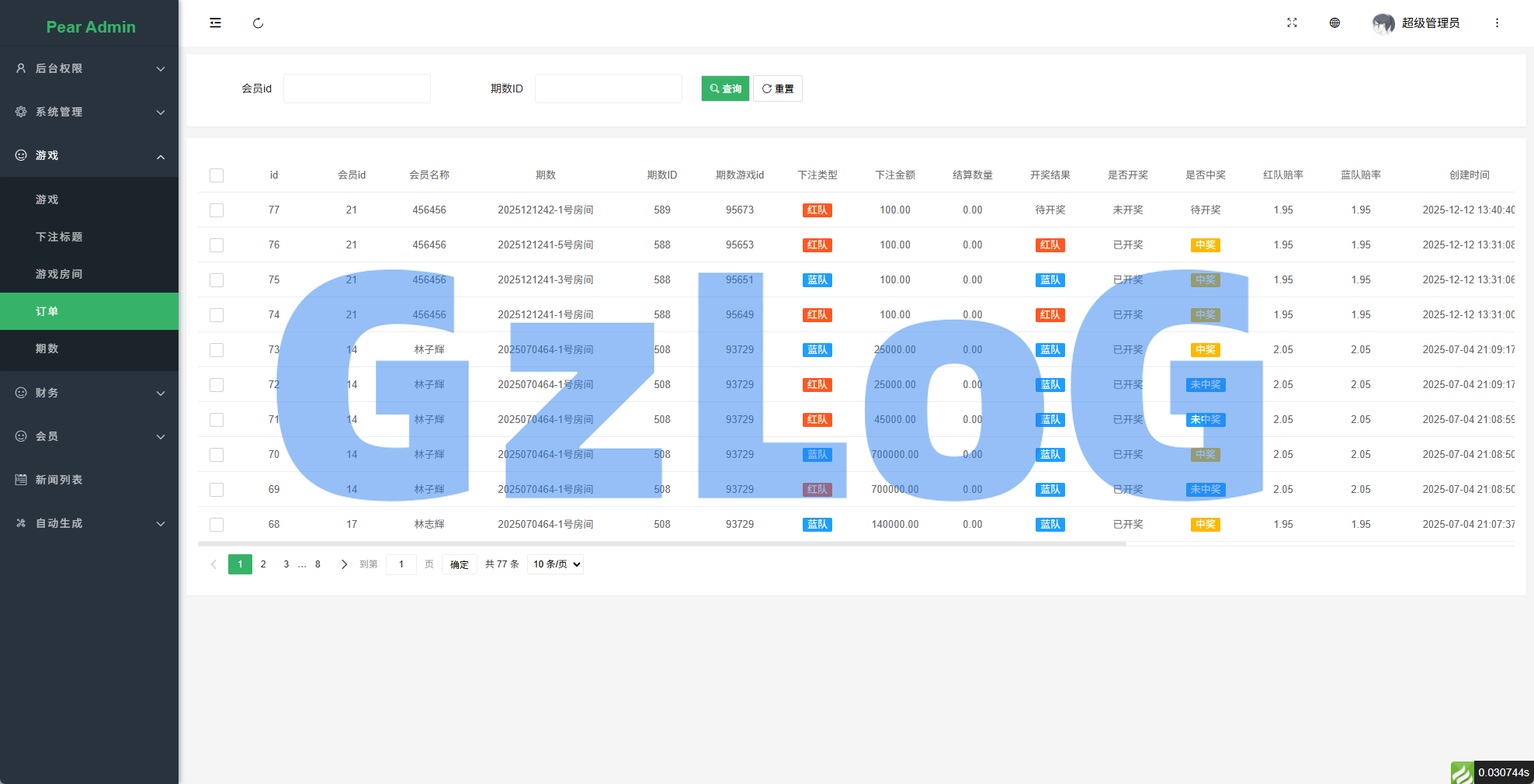The width and height of the screenshot is (1534, 784).
Task: Check the checkbox for order id 77
Action: (x=217, y=210)
